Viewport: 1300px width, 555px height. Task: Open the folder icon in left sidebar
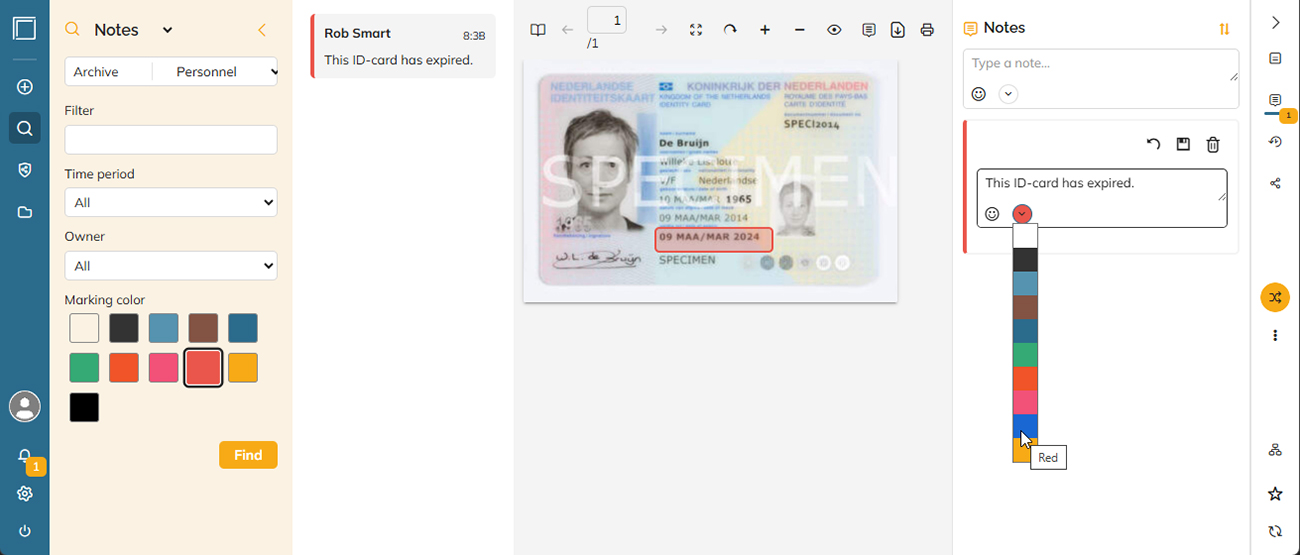[x=25, y=212]
